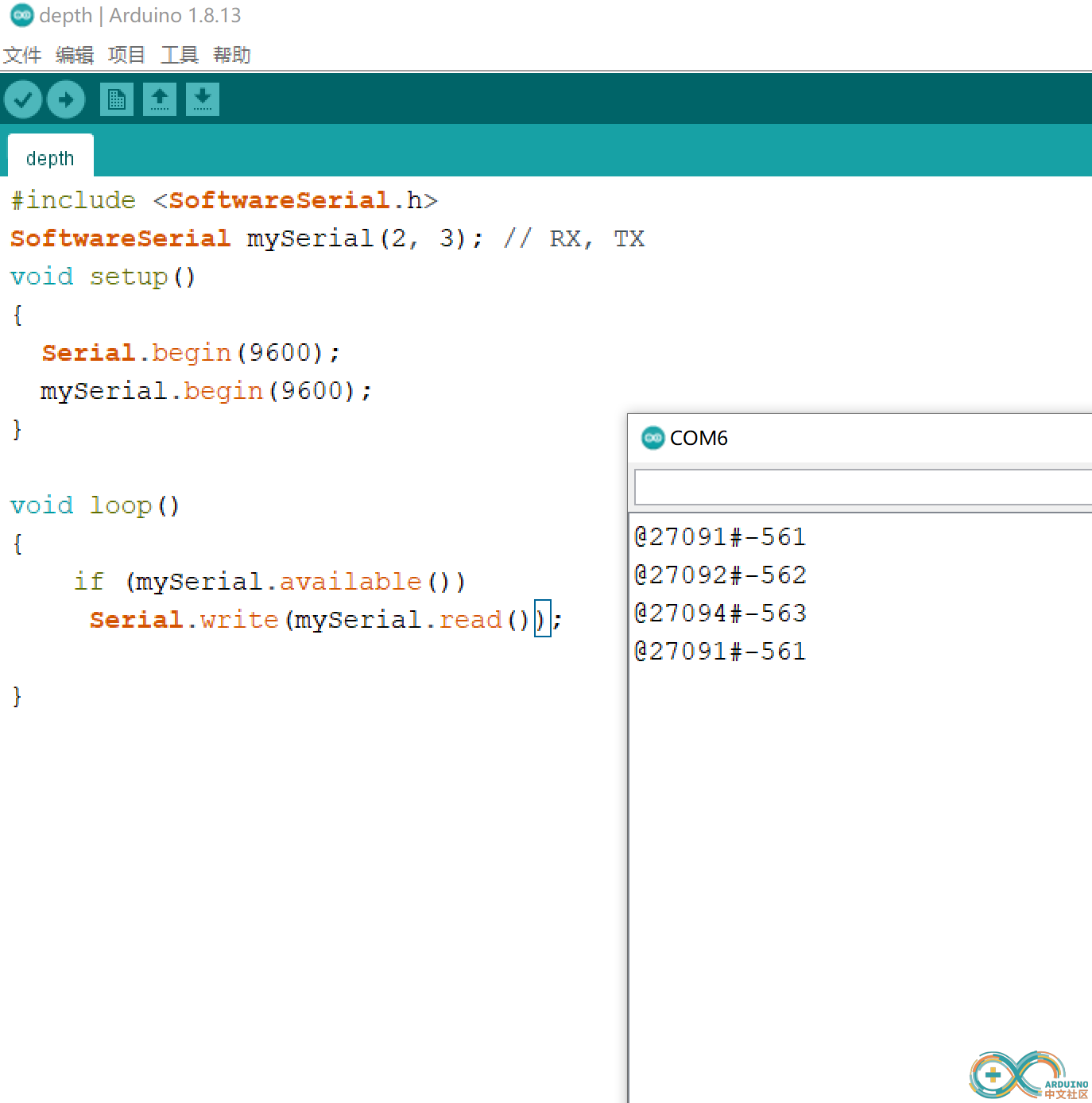Click the serial monitor send input field
This screenshot has height=1103, width=1092.
click(x=863, y=486)
